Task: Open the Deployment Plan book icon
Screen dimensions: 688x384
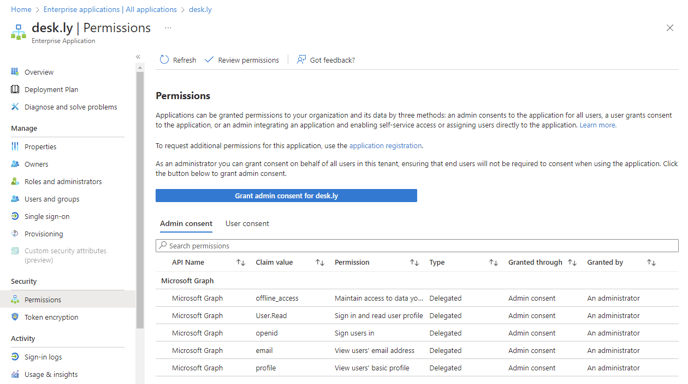Action: point(15,89)
